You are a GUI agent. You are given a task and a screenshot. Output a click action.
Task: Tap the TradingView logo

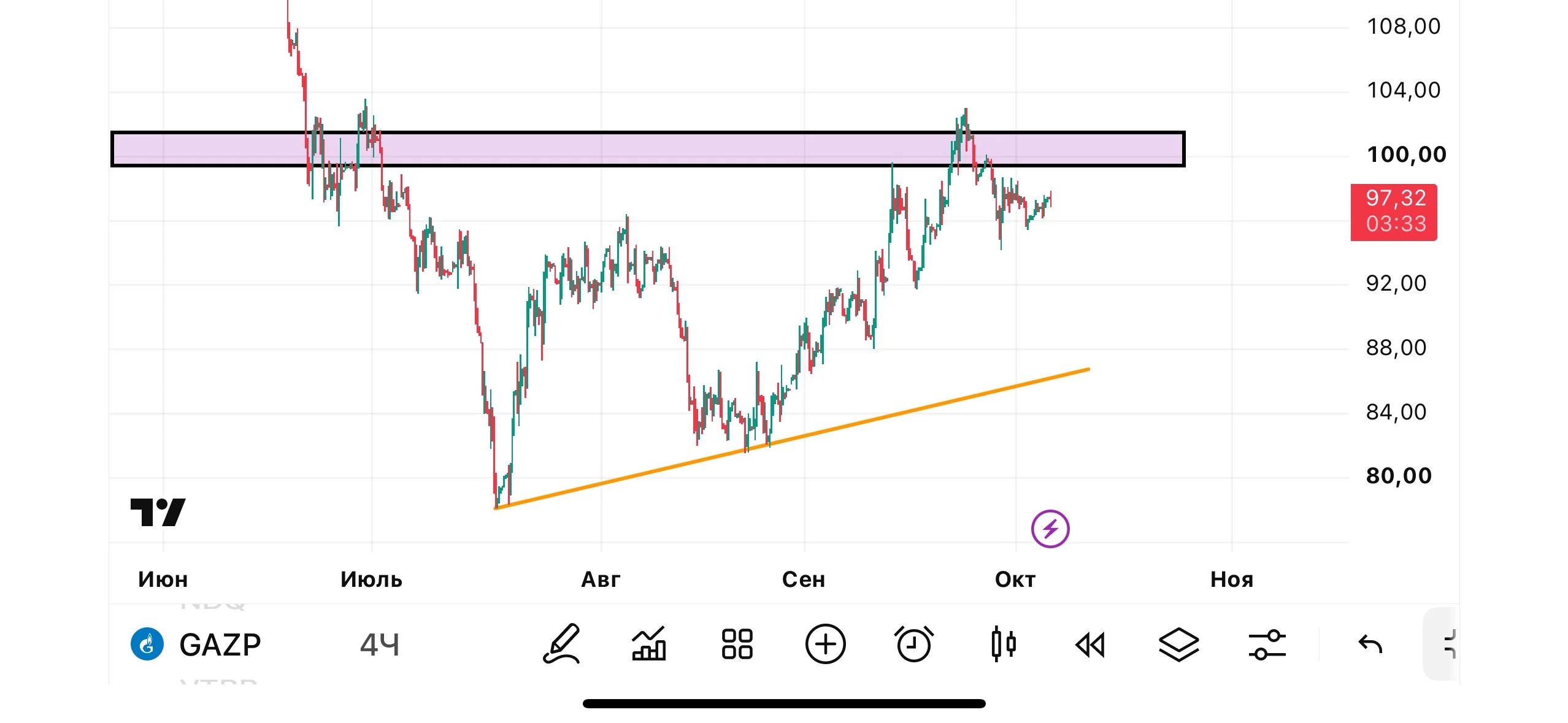click(x=158, y=512)
